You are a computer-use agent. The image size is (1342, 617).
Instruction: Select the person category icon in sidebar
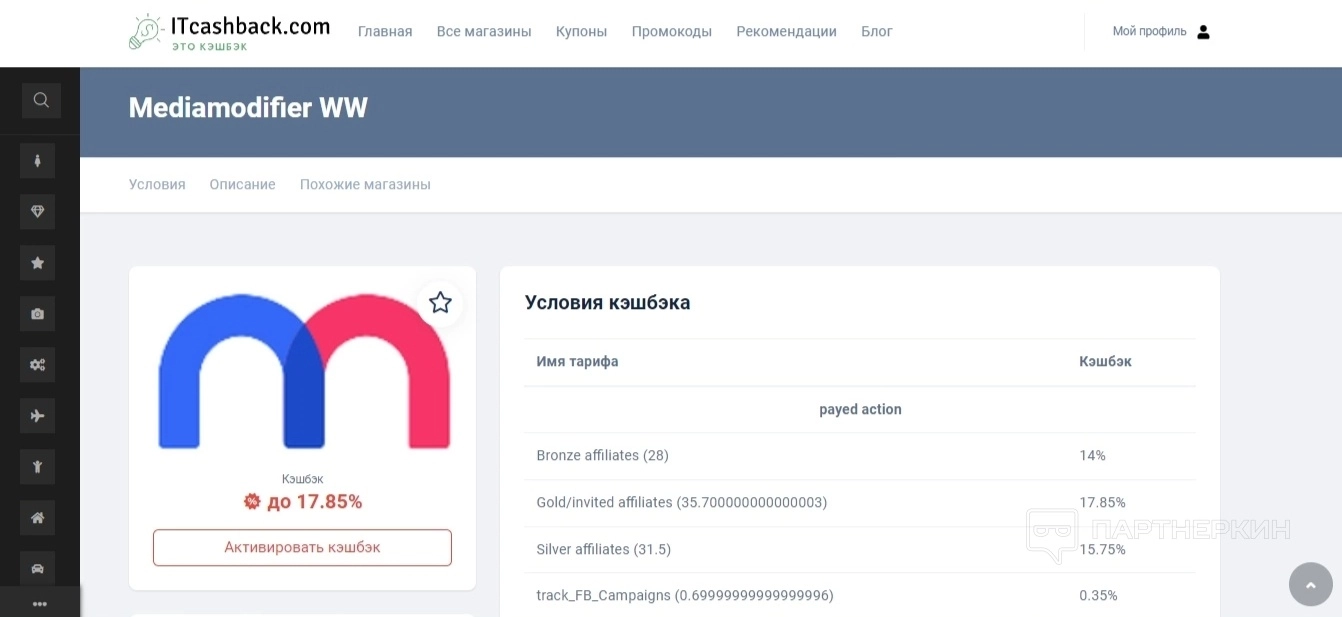tap(38, 160)
